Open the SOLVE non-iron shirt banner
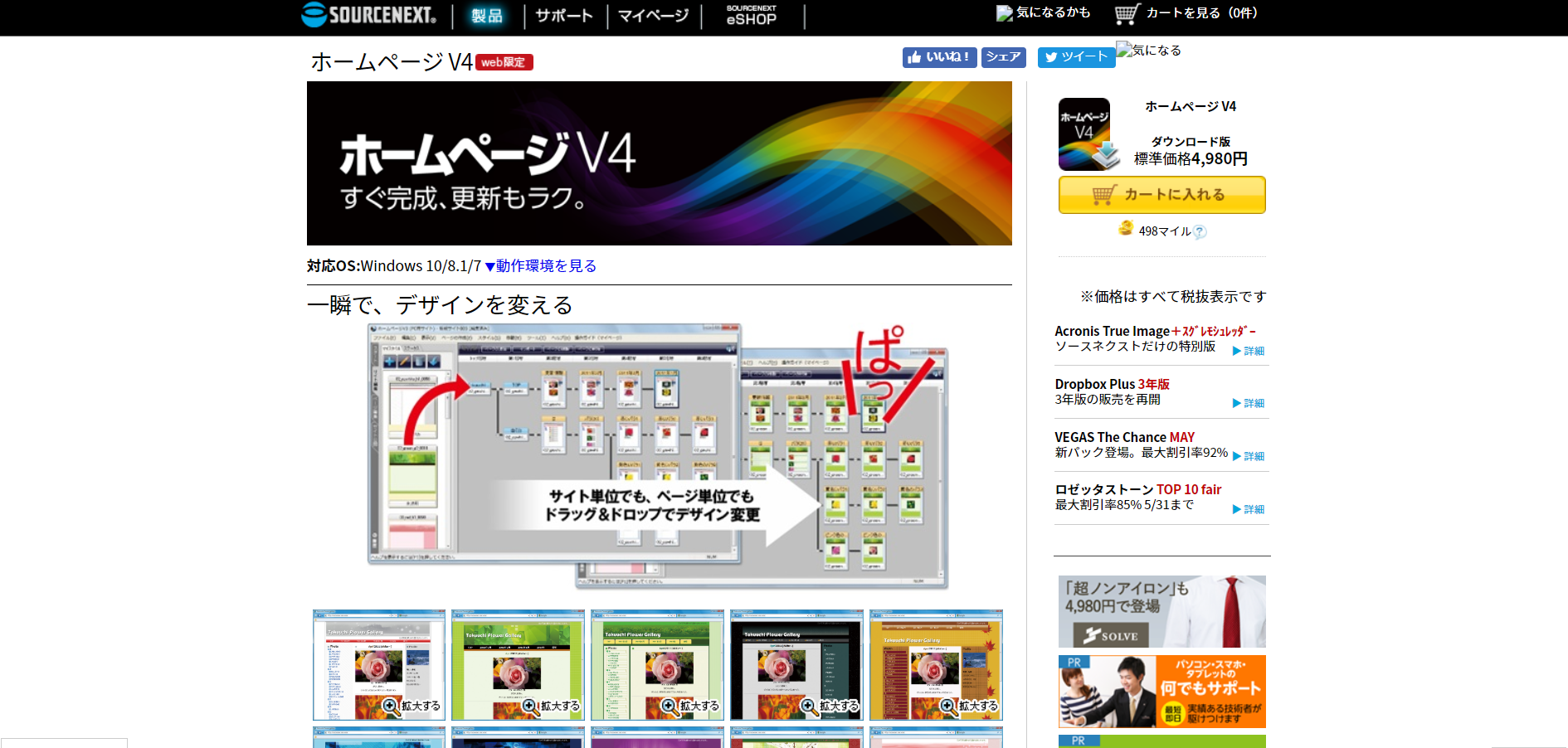The height and width of the screenshot is (748, 1568). [1161, 611]
